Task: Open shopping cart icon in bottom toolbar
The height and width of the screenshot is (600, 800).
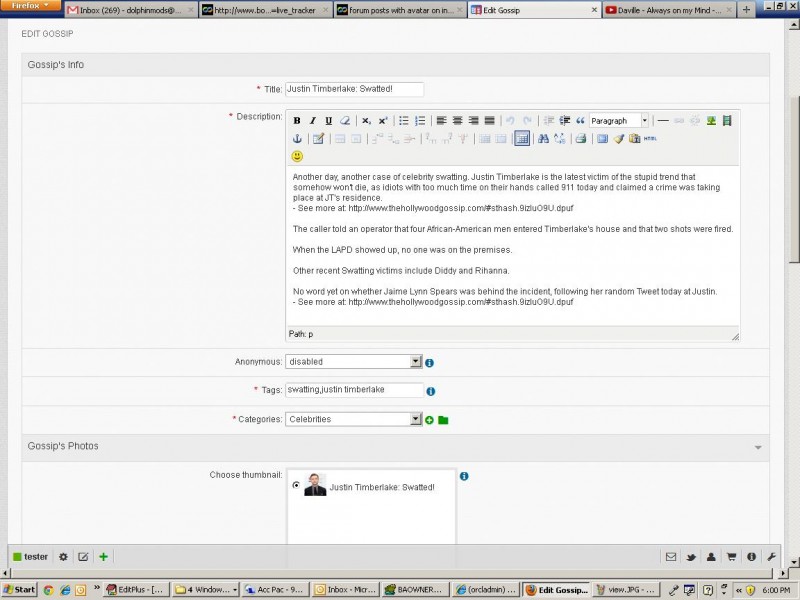Action: click(731, 557)
